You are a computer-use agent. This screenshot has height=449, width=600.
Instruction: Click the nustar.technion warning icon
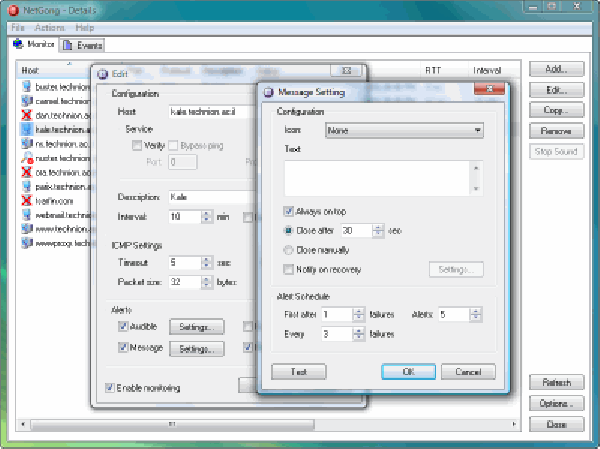[x=27, y=158]
